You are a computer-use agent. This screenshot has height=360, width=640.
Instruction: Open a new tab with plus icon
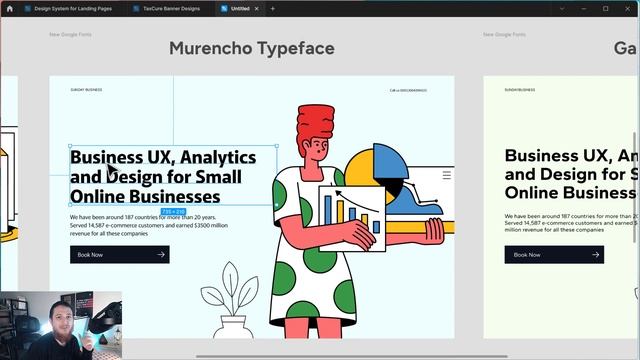tap(272, 8)
